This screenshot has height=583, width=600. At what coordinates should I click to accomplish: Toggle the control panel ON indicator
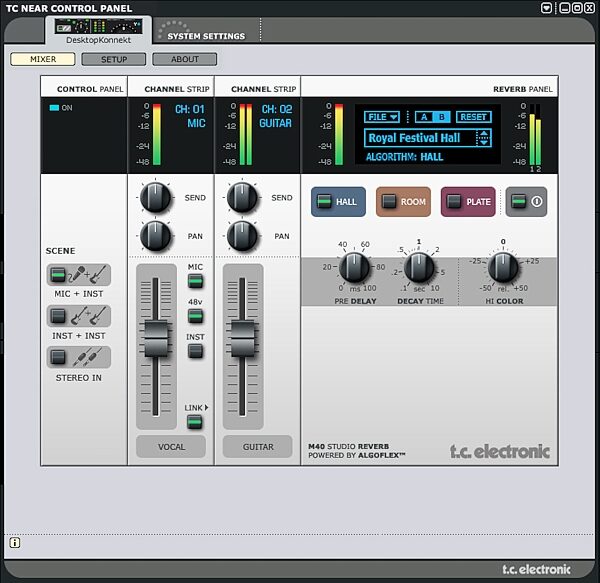point(54,108)
